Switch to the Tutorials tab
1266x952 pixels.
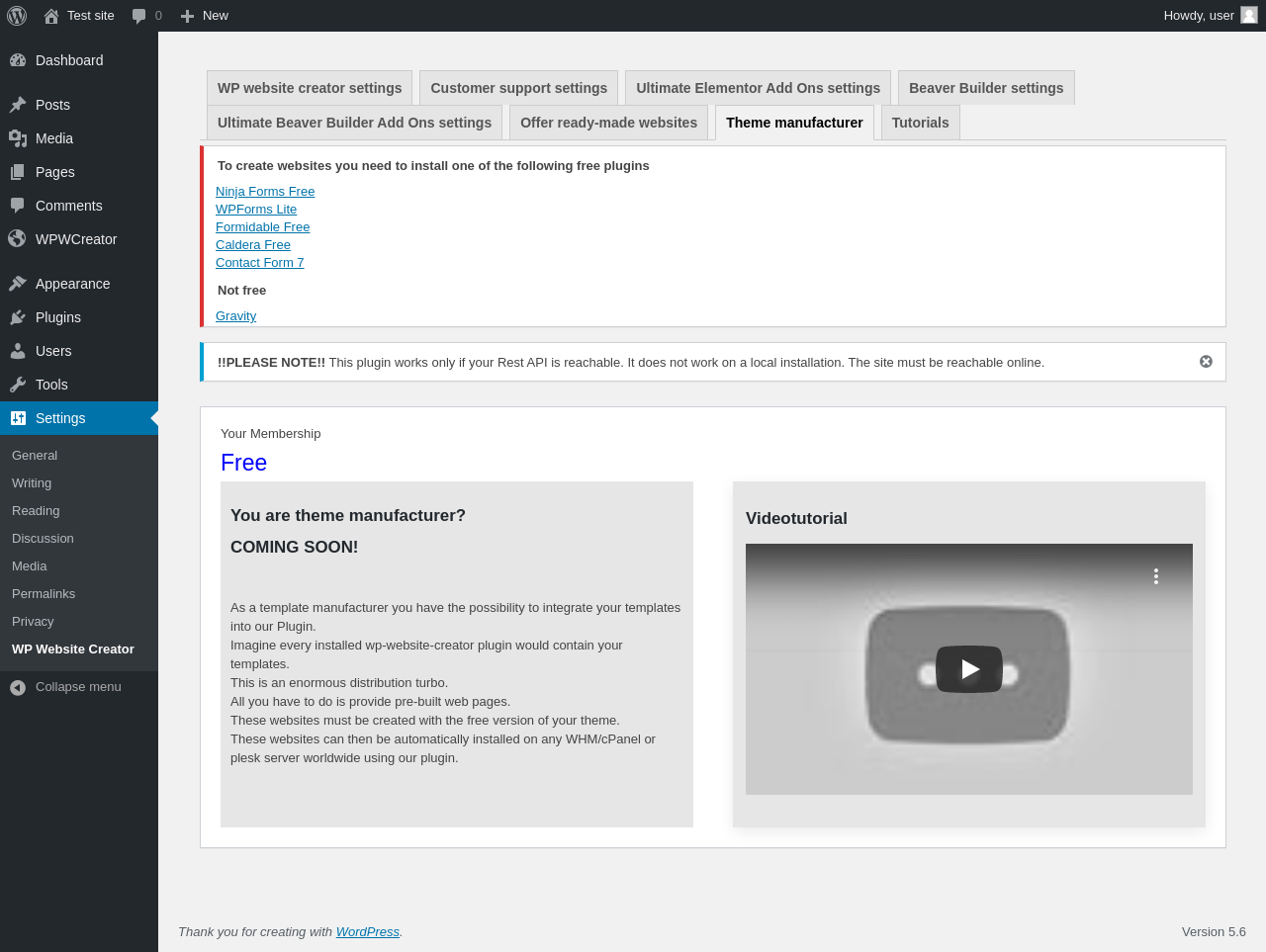pyautogui.click(x=921, y=123)
